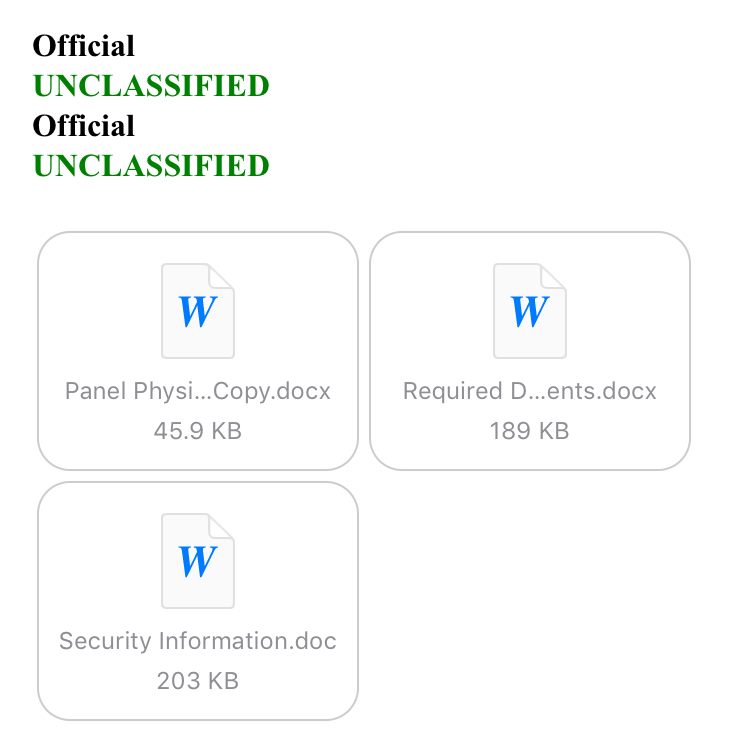750x750 pixels.
Task: Click the first Official heading
Action: coord(84,46)
